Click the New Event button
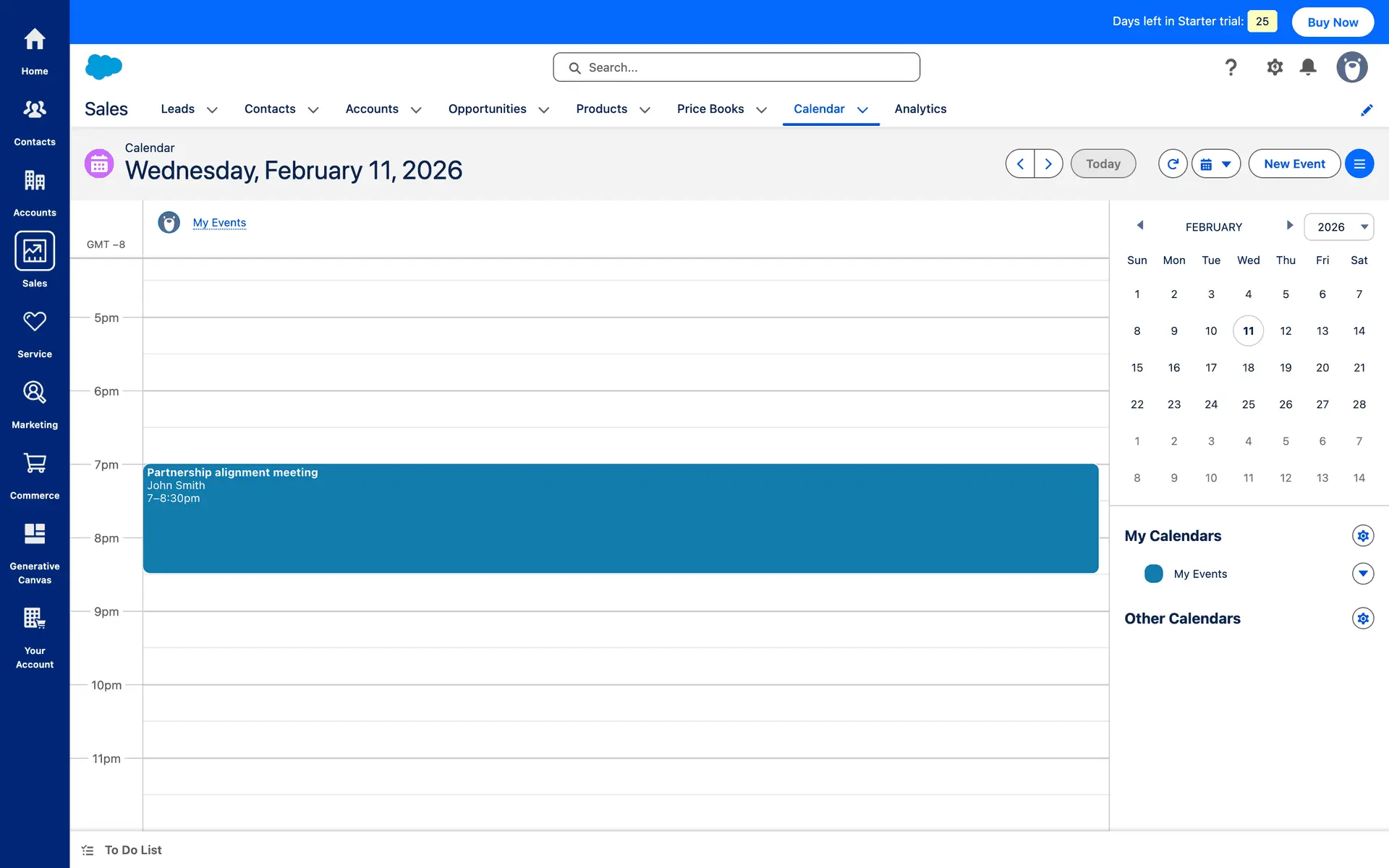 pyautogui.click(x=1294, y=164)
